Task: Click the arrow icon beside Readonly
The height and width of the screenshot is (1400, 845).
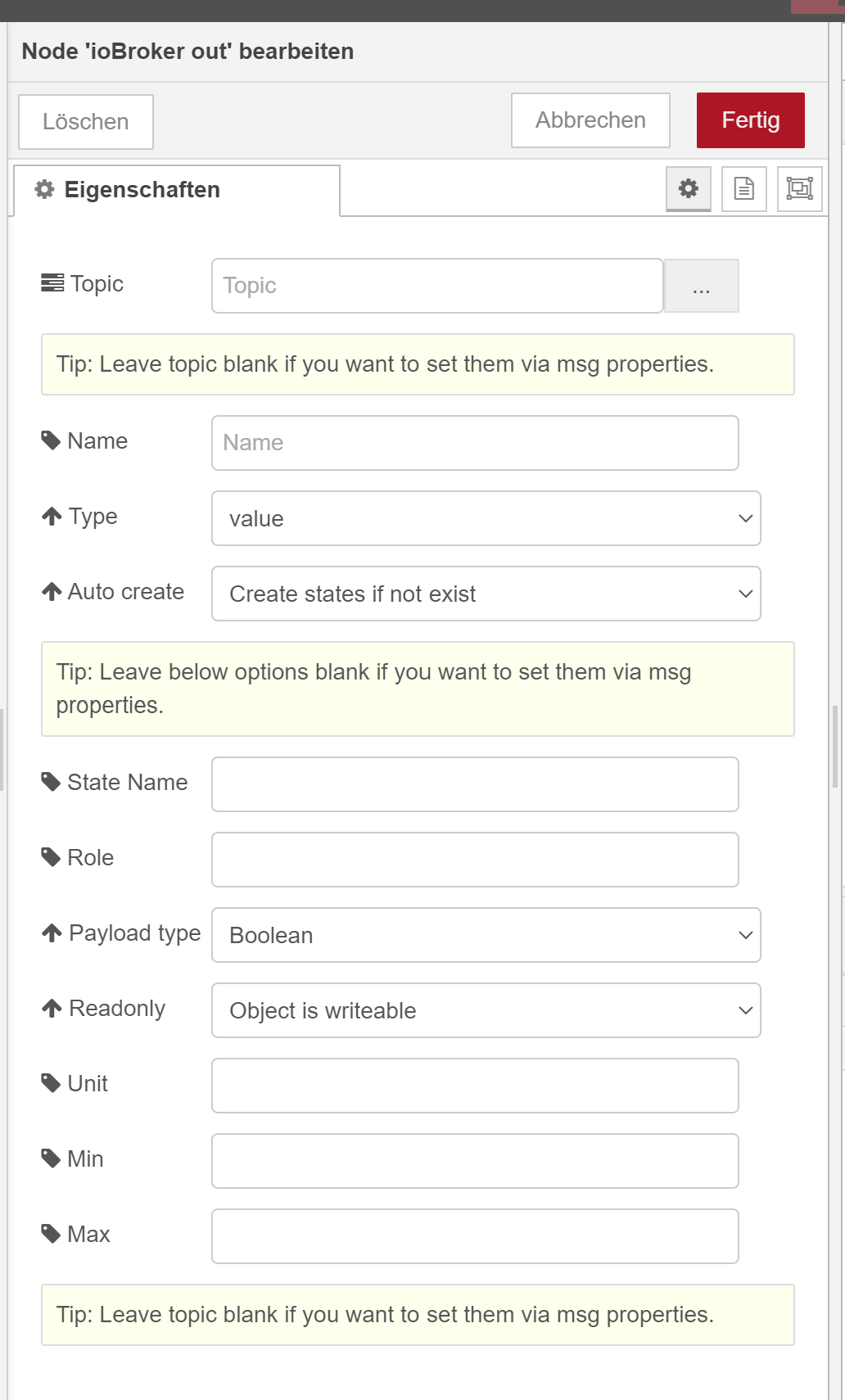Action: pos(52,1008)
